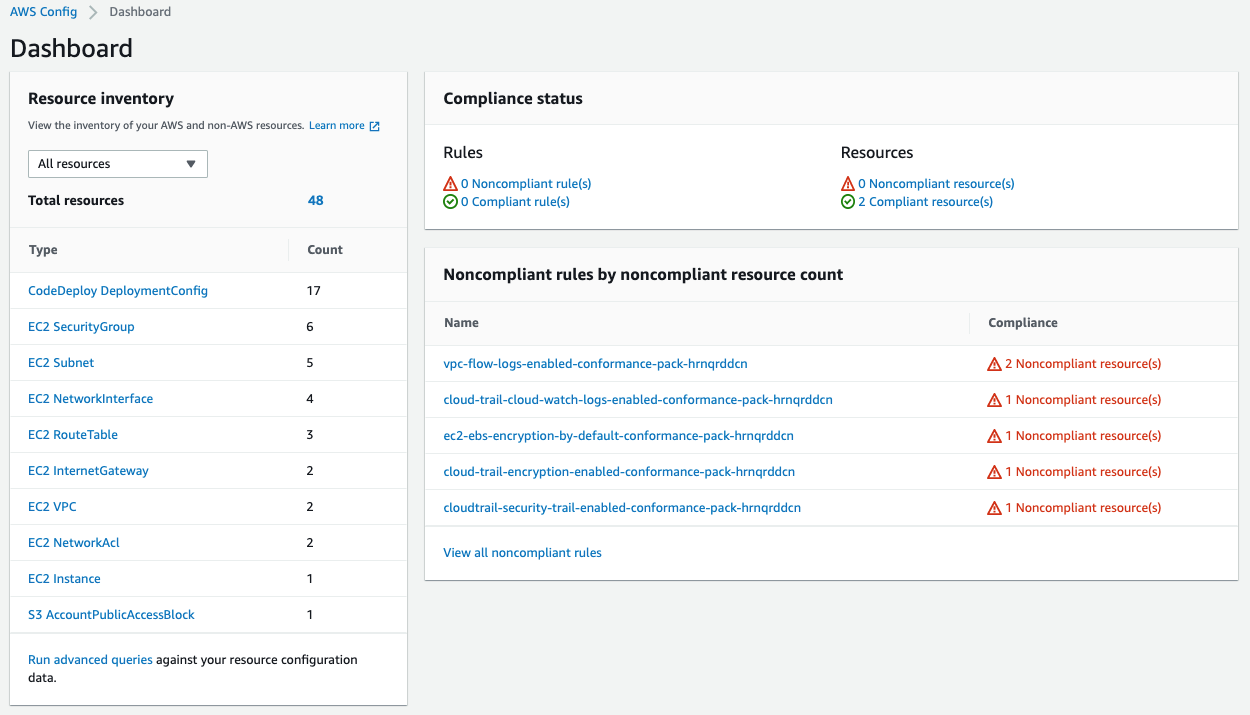Viewport: 1250px width, 715px height.
Task: Click the Dashboard breadcrumb text
Action: point(140,12)
